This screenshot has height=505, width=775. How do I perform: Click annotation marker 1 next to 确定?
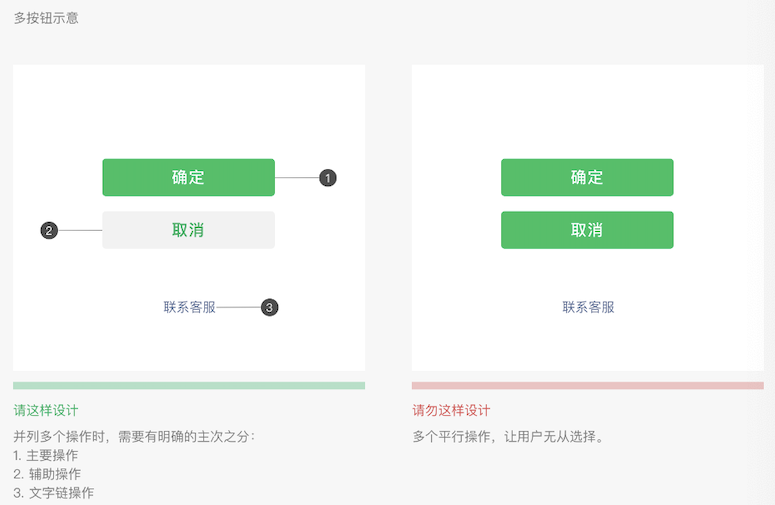pos(328,178)
